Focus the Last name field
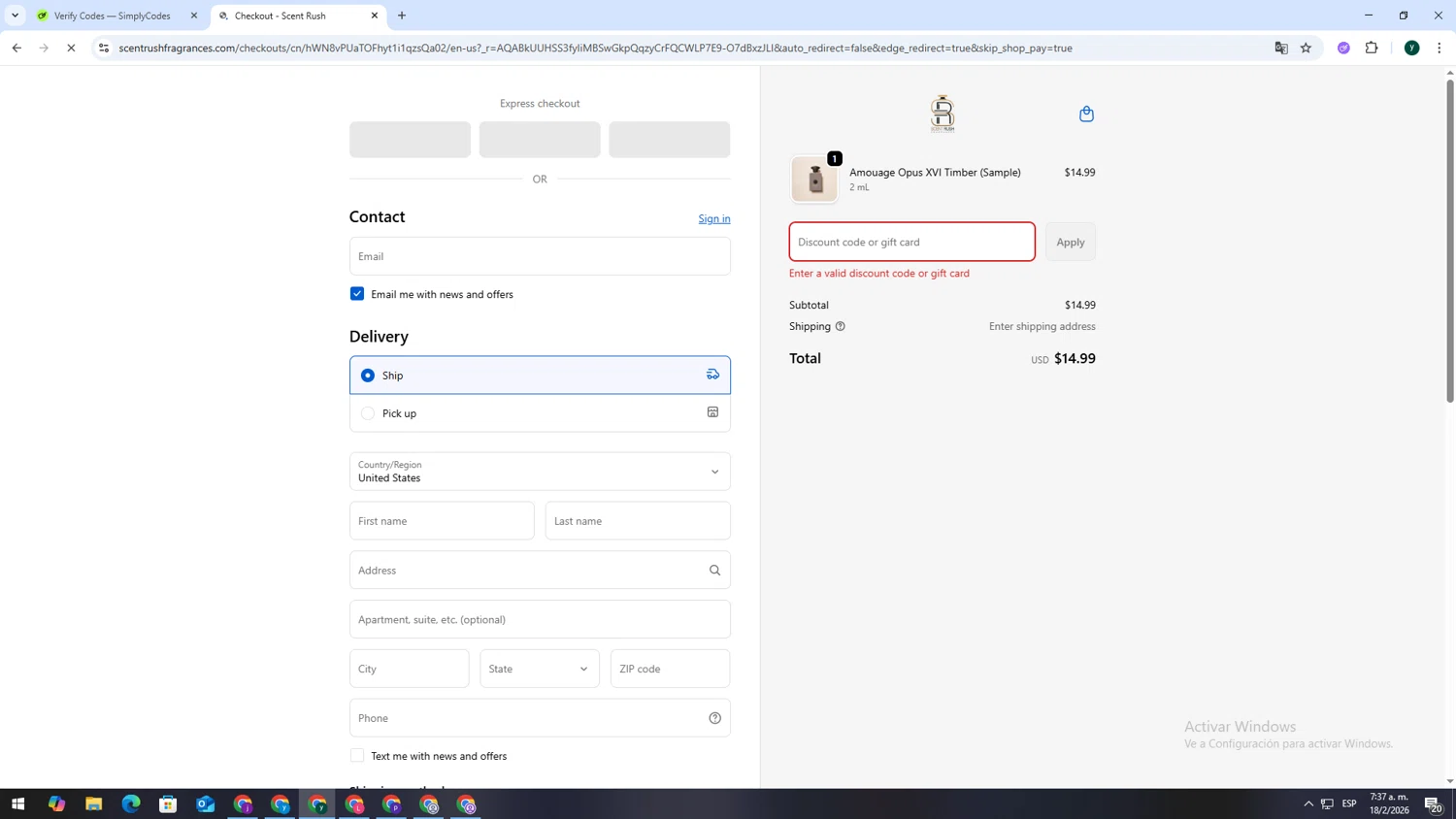Screen dimensions: 1456x819 coord(638,521)
